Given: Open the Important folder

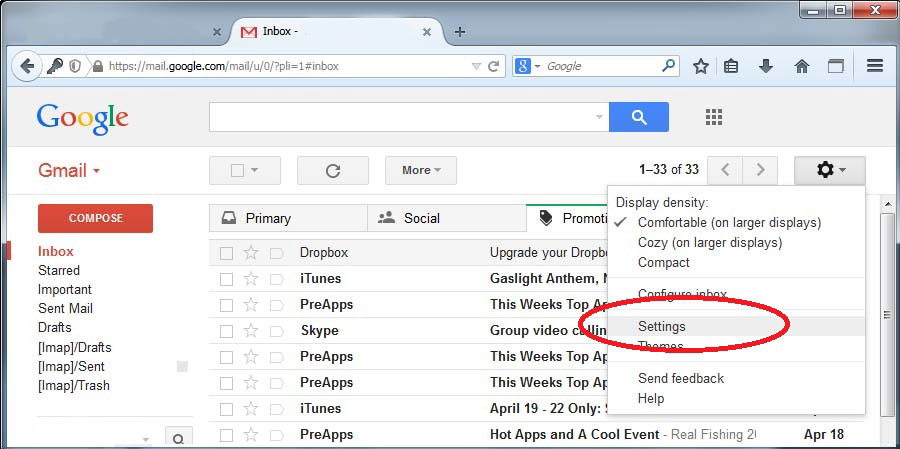Looking at the screenshot, I should pyautogui.click(x=64, y=289).
